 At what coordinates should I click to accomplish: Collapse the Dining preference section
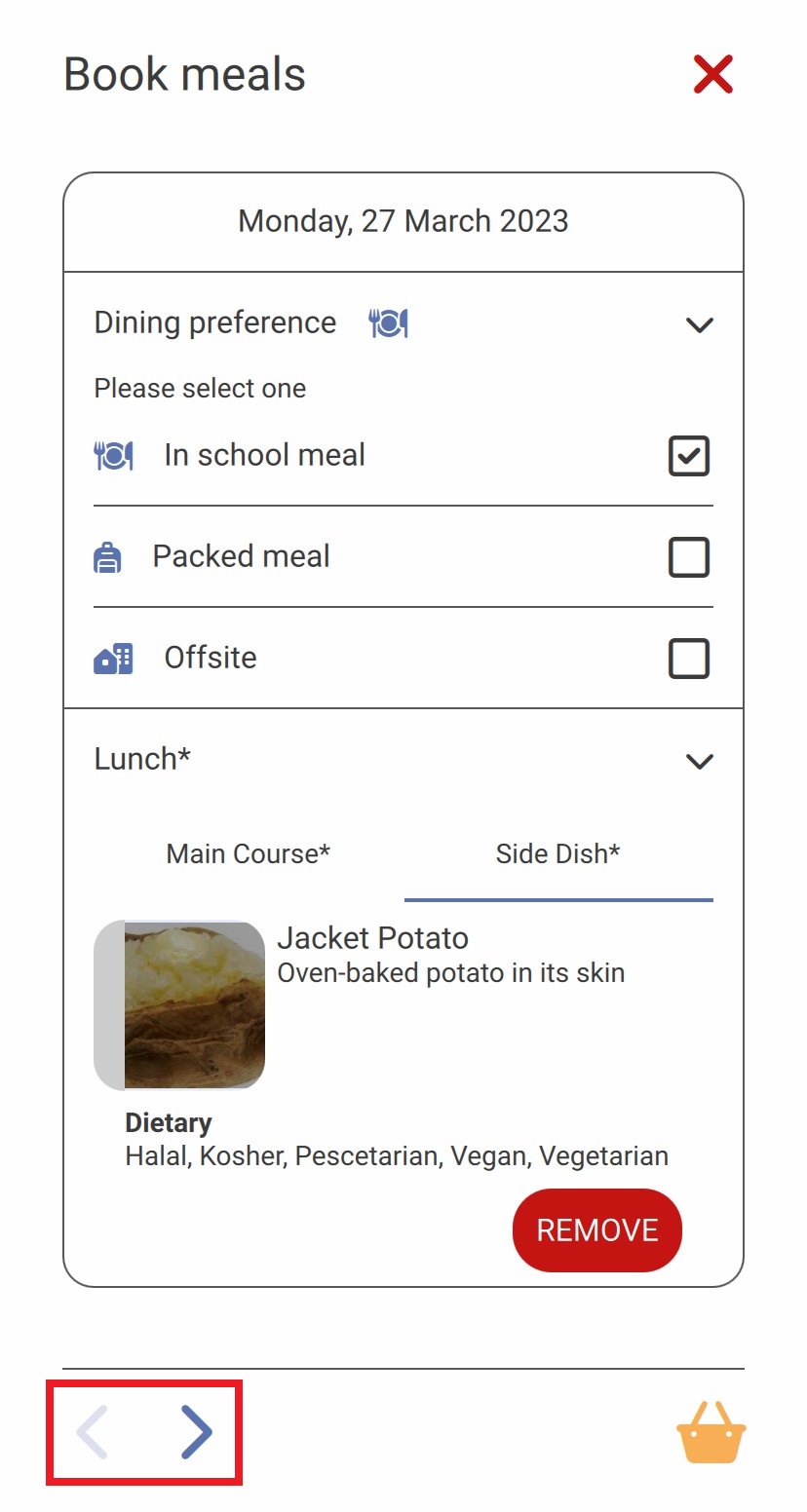click(x=700, y=324)
